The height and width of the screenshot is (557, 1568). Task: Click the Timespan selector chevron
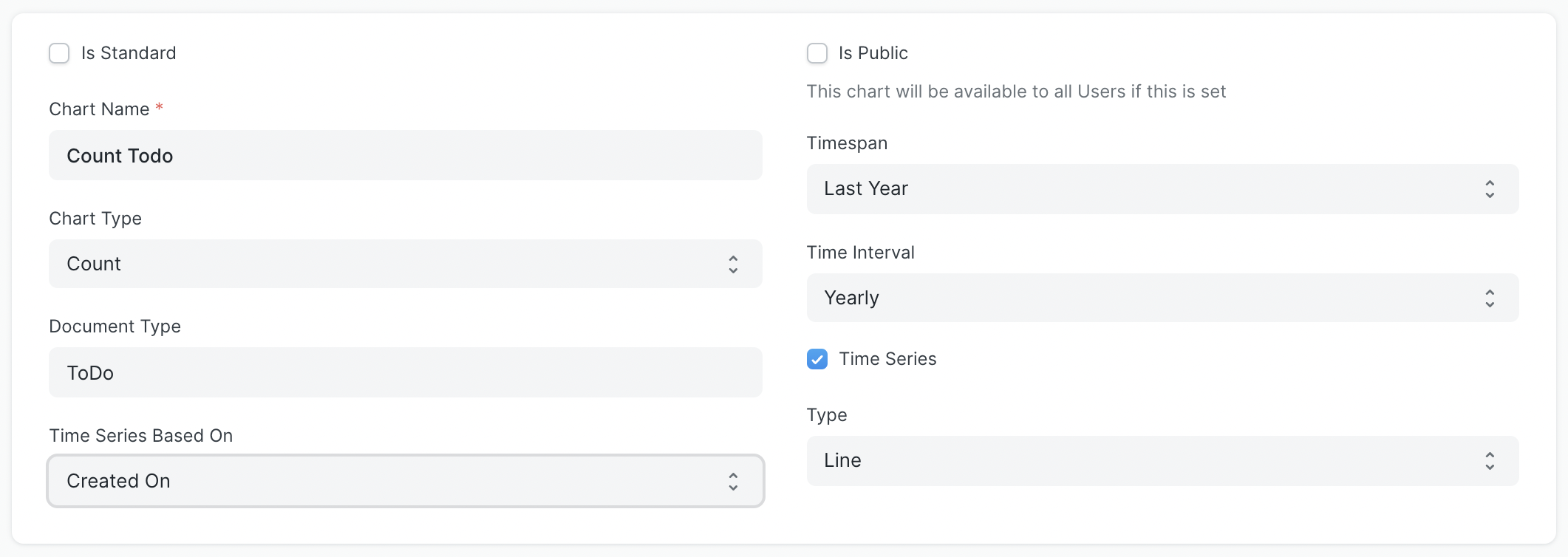click(x=1490, y=189)
